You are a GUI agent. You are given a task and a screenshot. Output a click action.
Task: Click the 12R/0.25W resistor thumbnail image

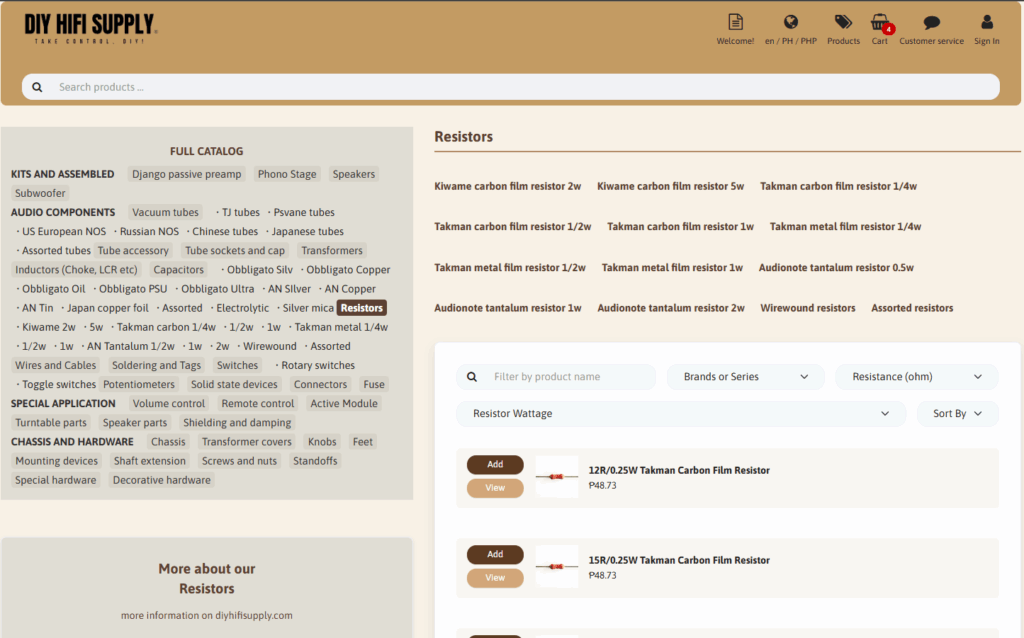point(557,477)
